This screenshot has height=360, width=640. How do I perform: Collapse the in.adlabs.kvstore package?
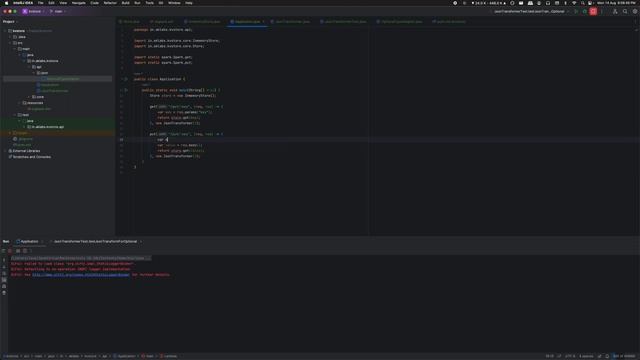(24, 61)
